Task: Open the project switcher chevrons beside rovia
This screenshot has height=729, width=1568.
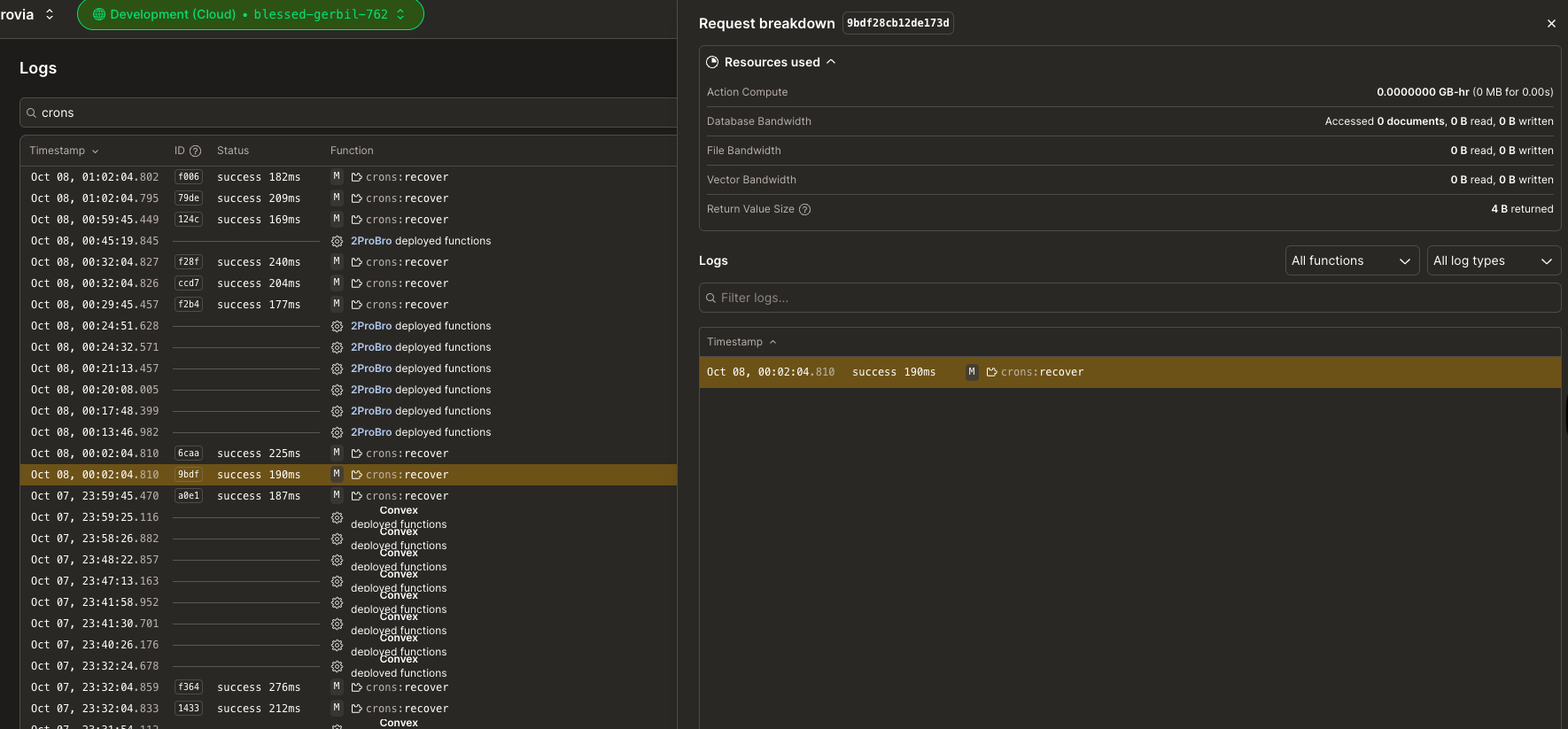Action: pos(50,15)
